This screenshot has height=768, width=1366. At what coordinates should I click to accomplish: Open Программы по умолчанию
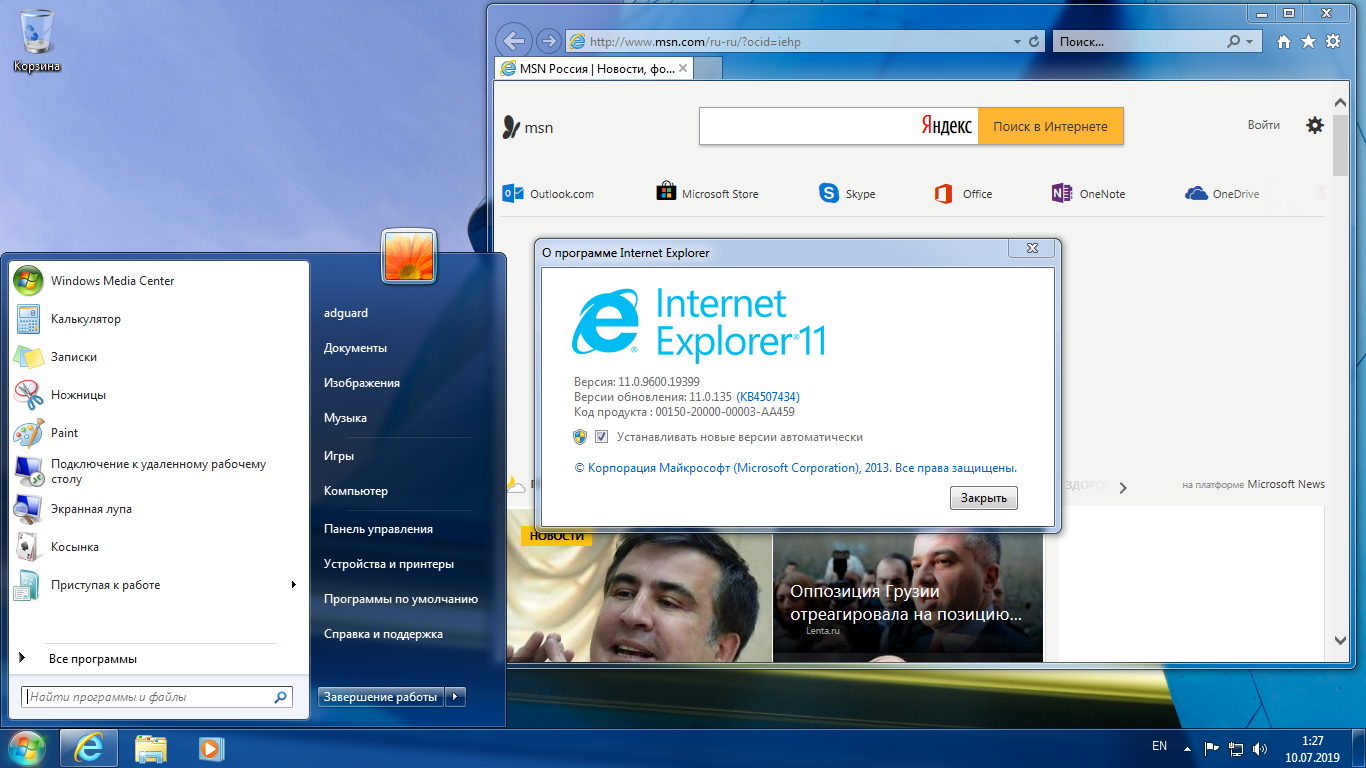[401, 599]
